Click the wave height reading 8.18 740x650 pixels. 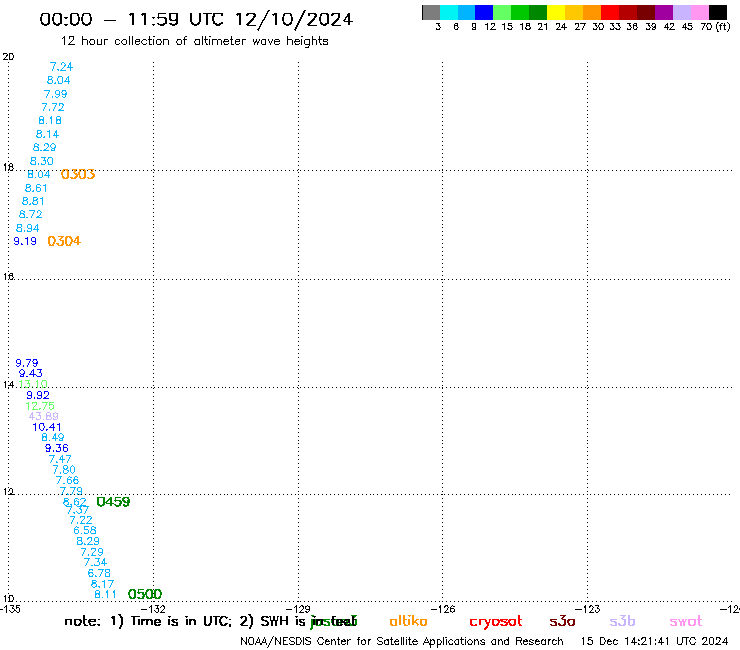tap(50, 120)
